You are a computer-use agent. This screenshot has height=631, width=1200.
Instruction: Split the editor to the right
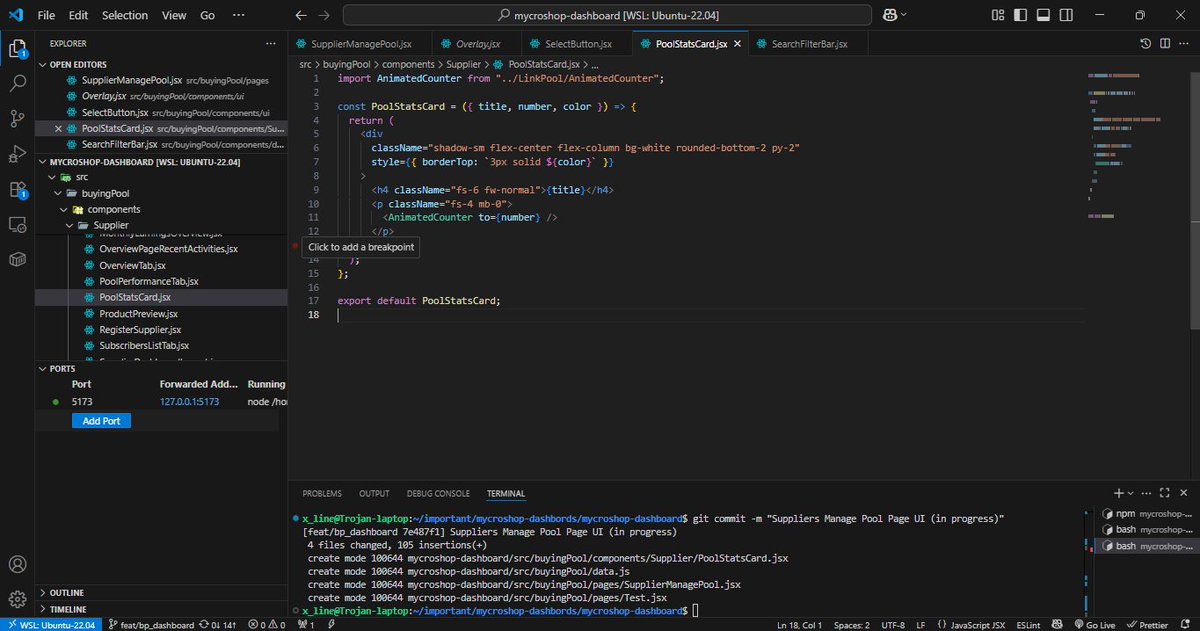(1165, 44)
